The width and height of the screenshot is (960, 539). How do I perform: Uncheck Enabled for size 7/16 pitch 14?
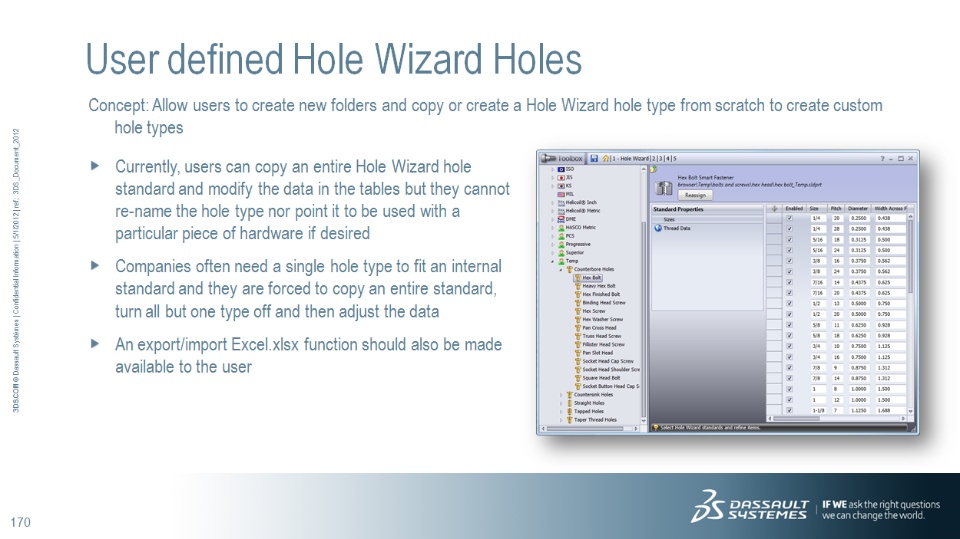point(790,282)
